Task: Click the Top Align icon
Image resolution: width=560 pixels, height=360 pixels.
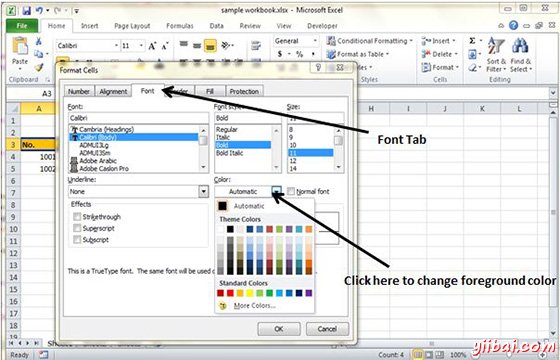Action: point(184,45)
